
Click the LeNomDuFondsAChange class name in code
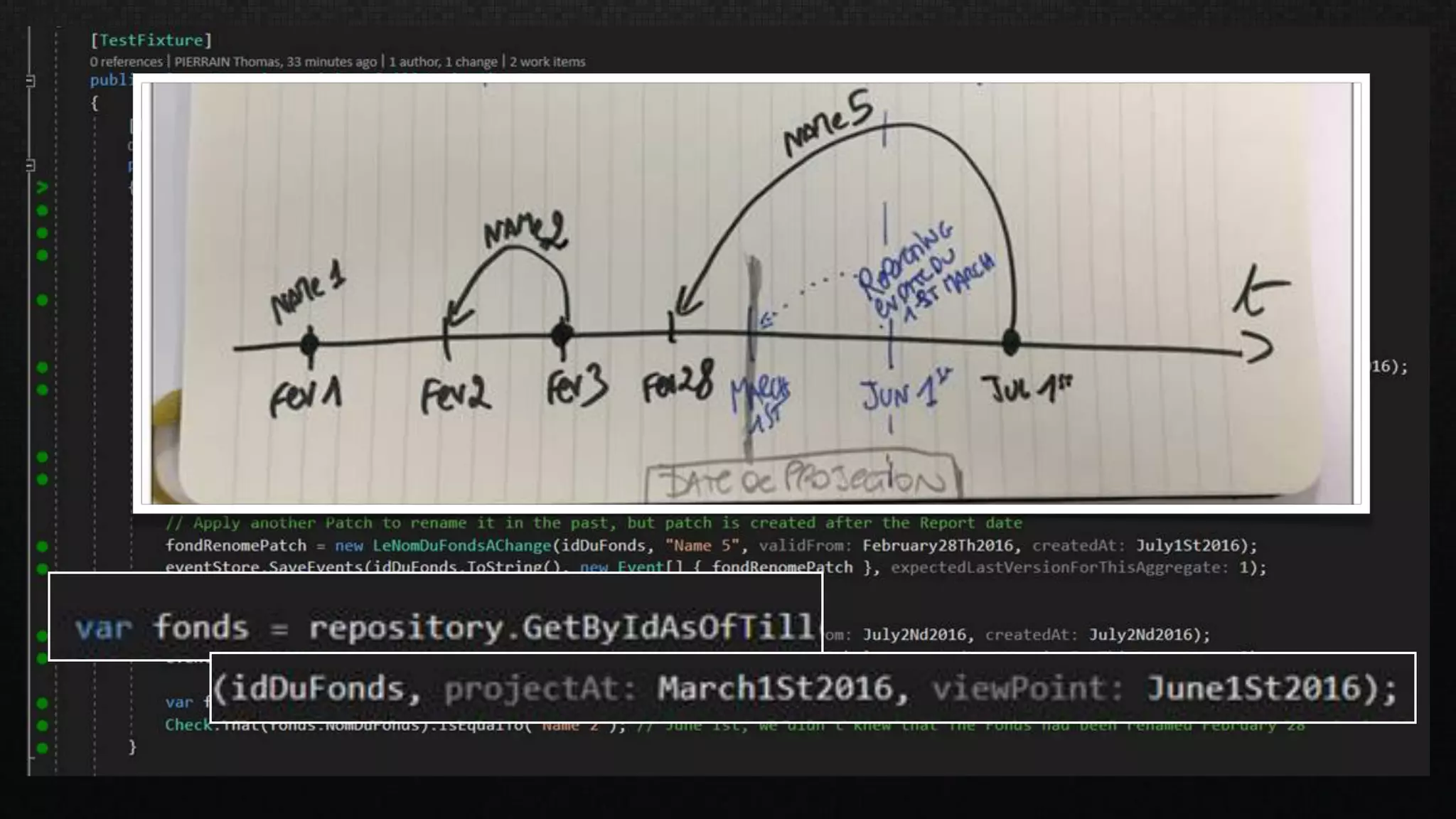(461, 545)
